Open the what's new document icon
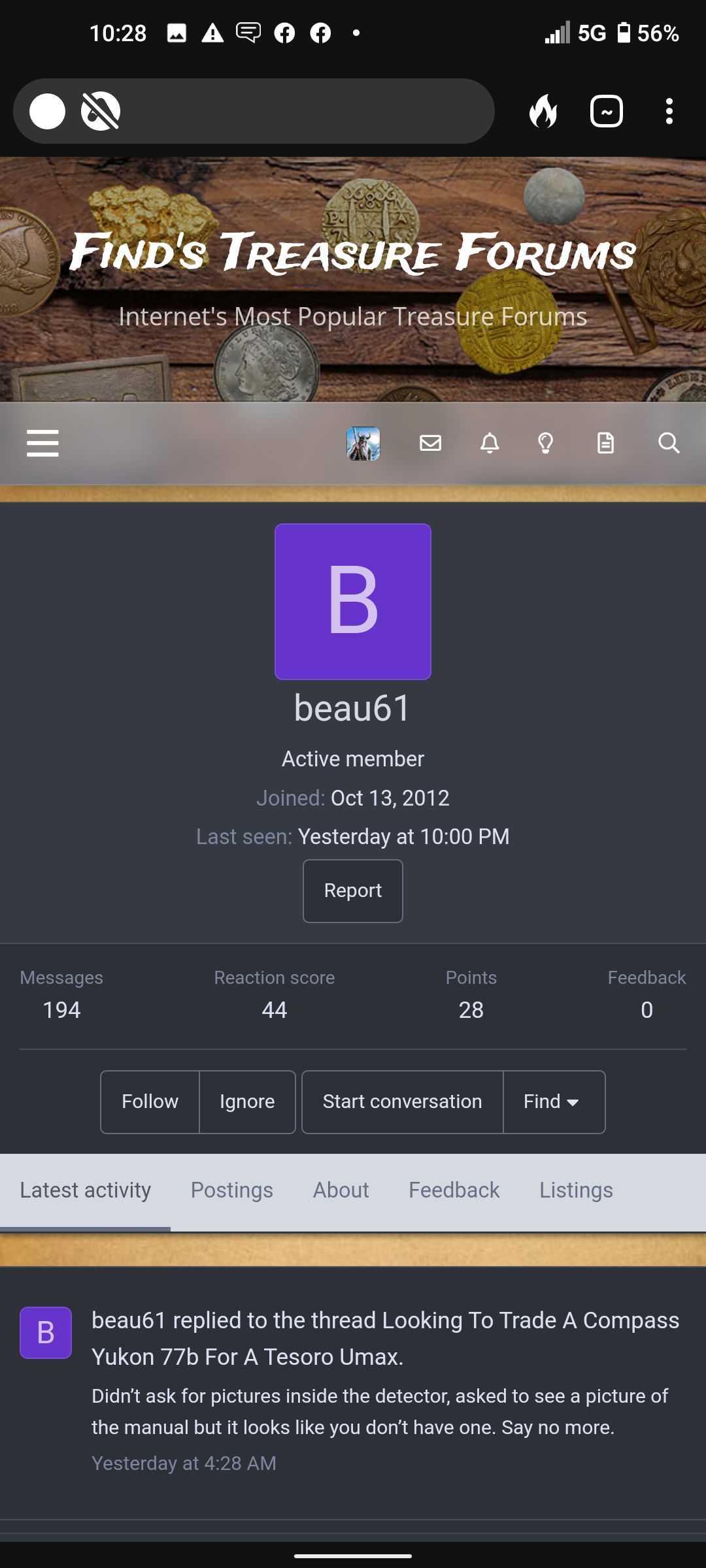The height and width of the screenshot is (1568, 706). click(605, 443)
